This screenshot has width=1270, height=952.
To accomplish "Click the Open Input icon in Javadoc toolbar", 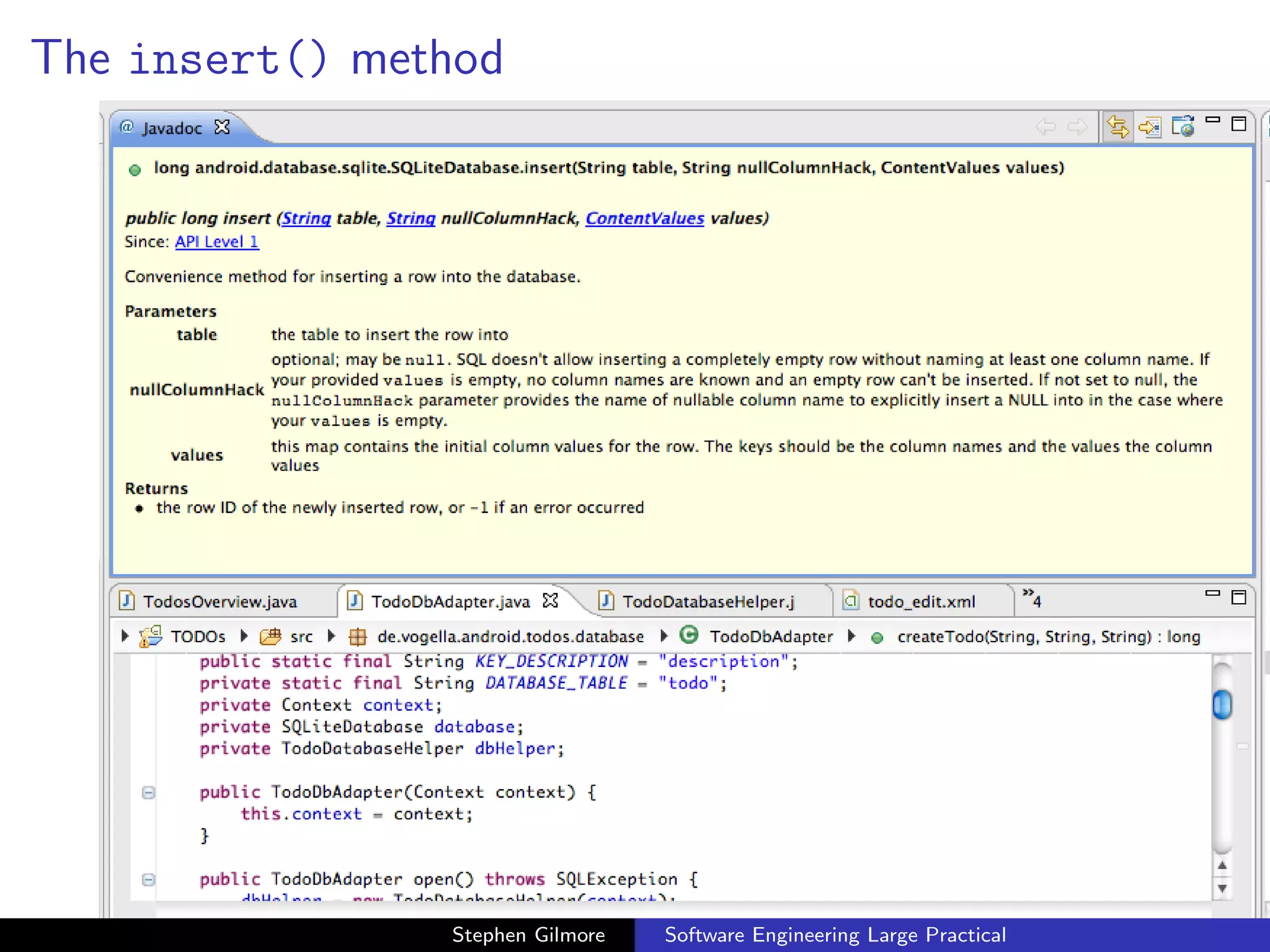I will [1150, 127].
